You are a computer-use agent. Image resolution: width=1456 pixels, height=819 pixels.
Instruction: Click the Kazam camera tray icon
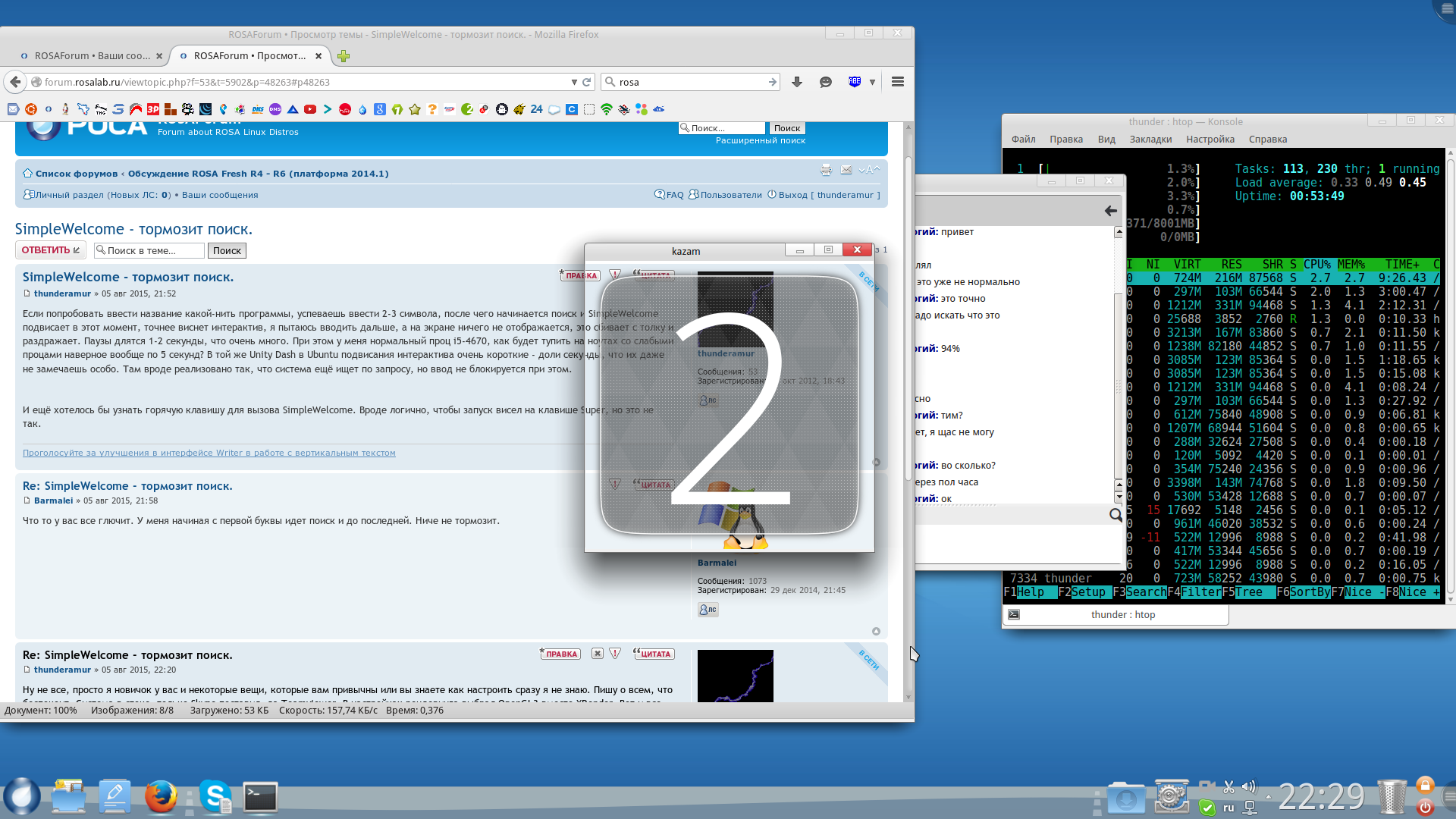click(x=1207, y=786)
